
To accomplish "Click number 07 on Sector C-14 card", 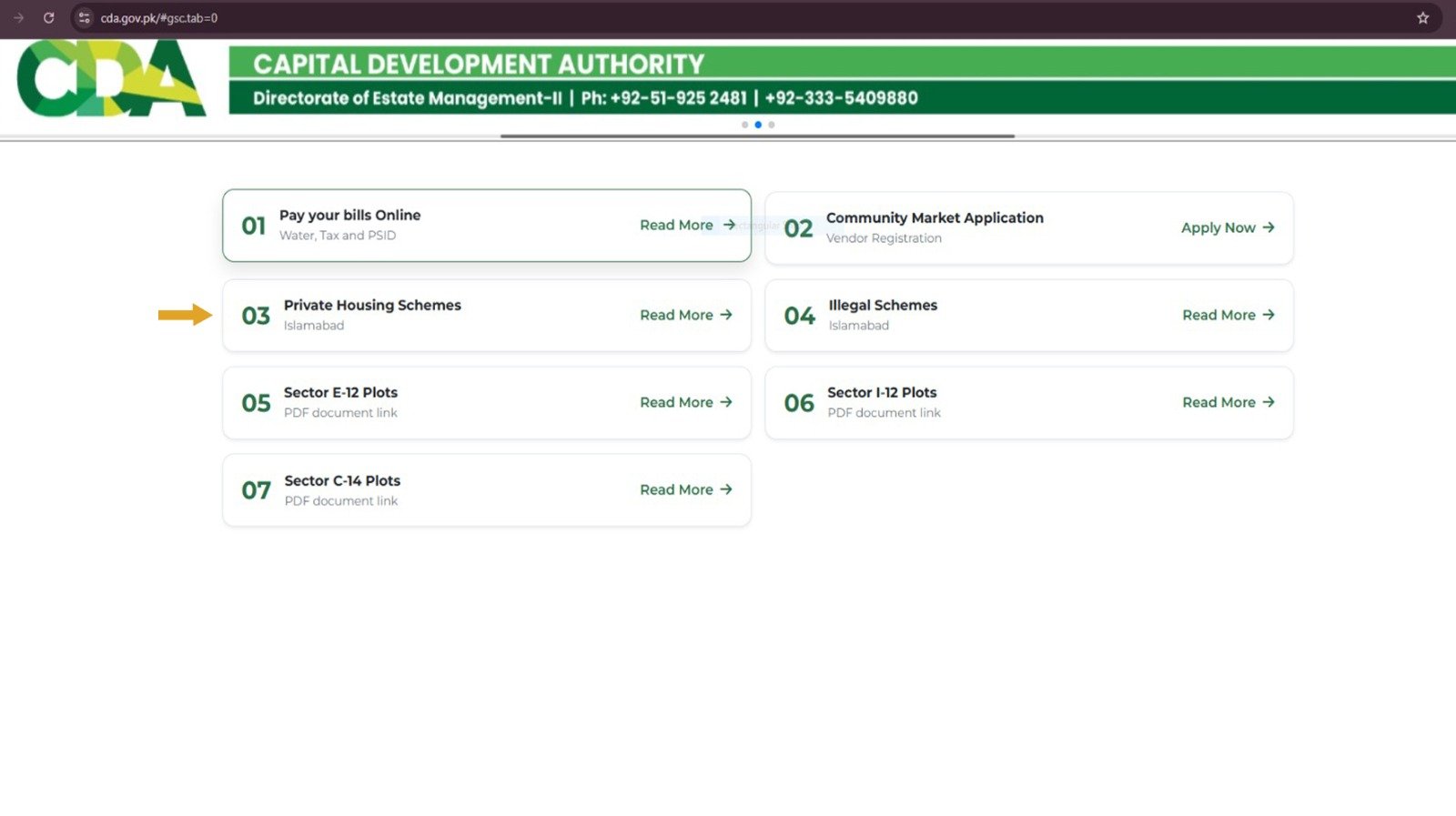I will (x=256, y=490).
